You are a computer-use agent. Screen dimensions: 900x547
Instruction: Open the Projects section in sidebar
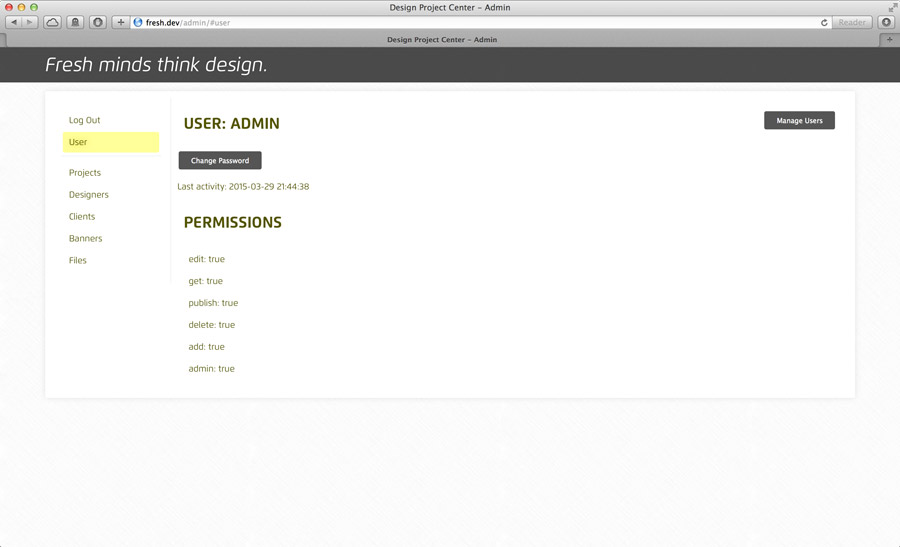click(85, 173)
